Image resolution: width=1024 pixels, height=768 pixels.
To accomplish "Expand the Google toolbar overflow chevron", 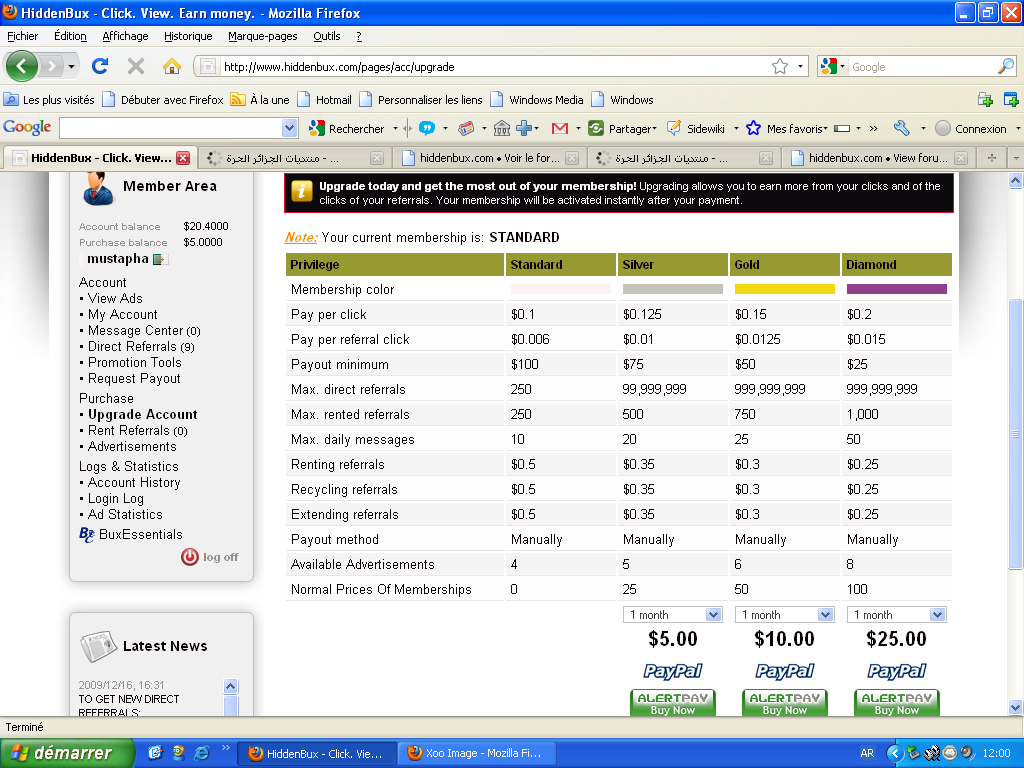I will click(x=873, y=129).
